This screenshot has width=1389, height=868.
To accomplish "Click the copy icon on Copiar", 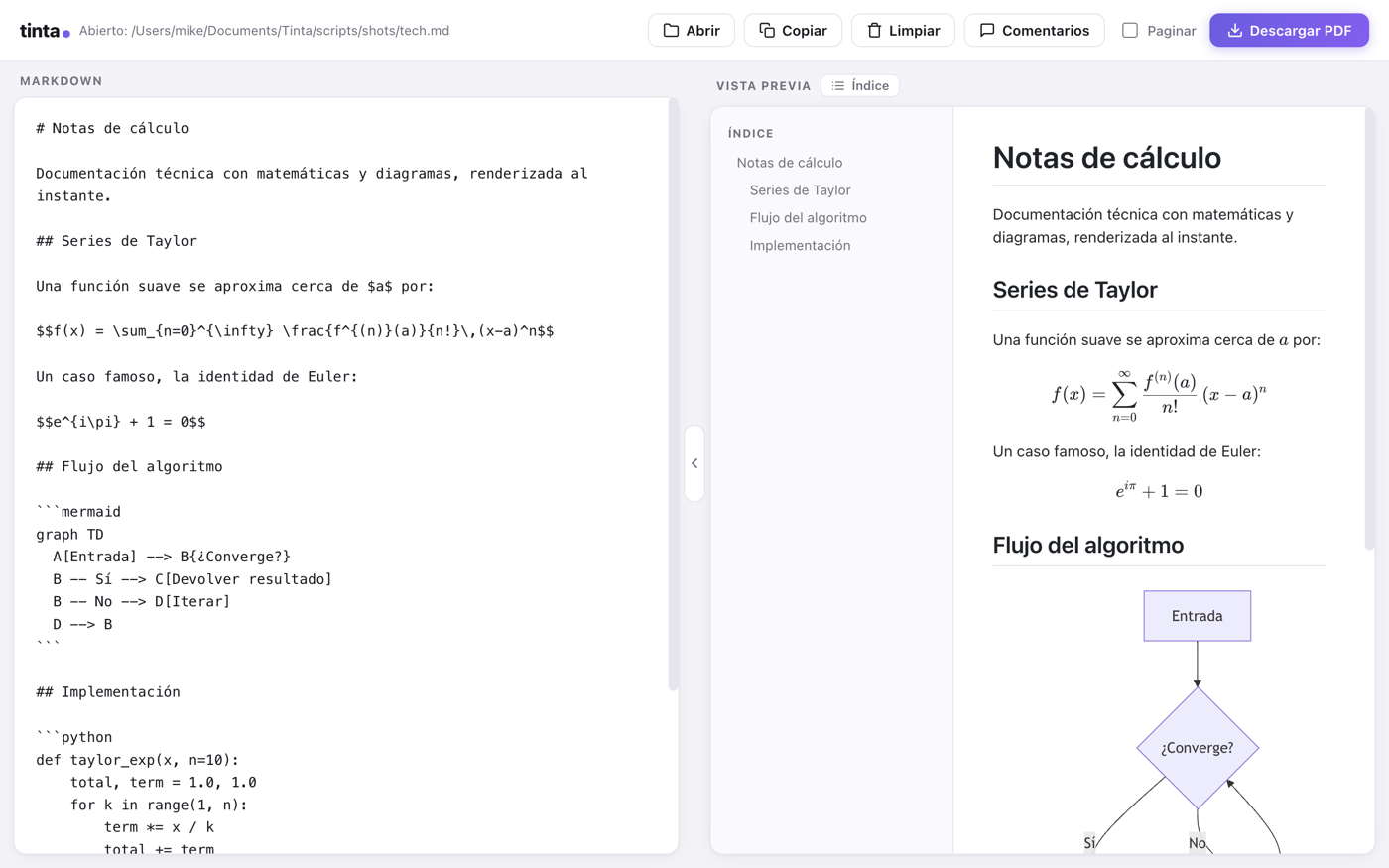I will [767, 30].
